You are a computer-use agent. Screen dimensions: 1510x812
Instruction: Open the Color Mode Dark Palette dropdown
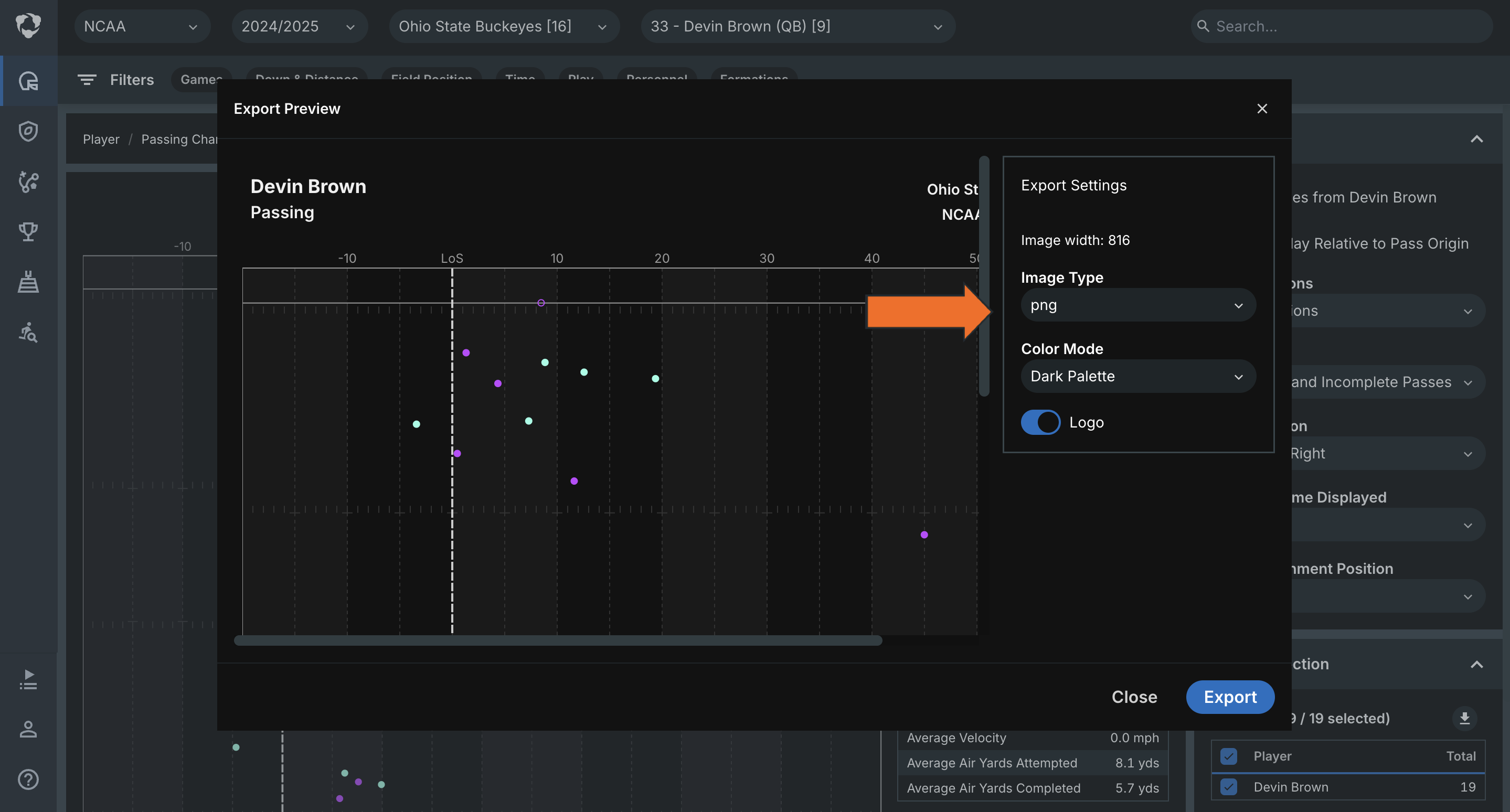click(x=1138, y=376)
